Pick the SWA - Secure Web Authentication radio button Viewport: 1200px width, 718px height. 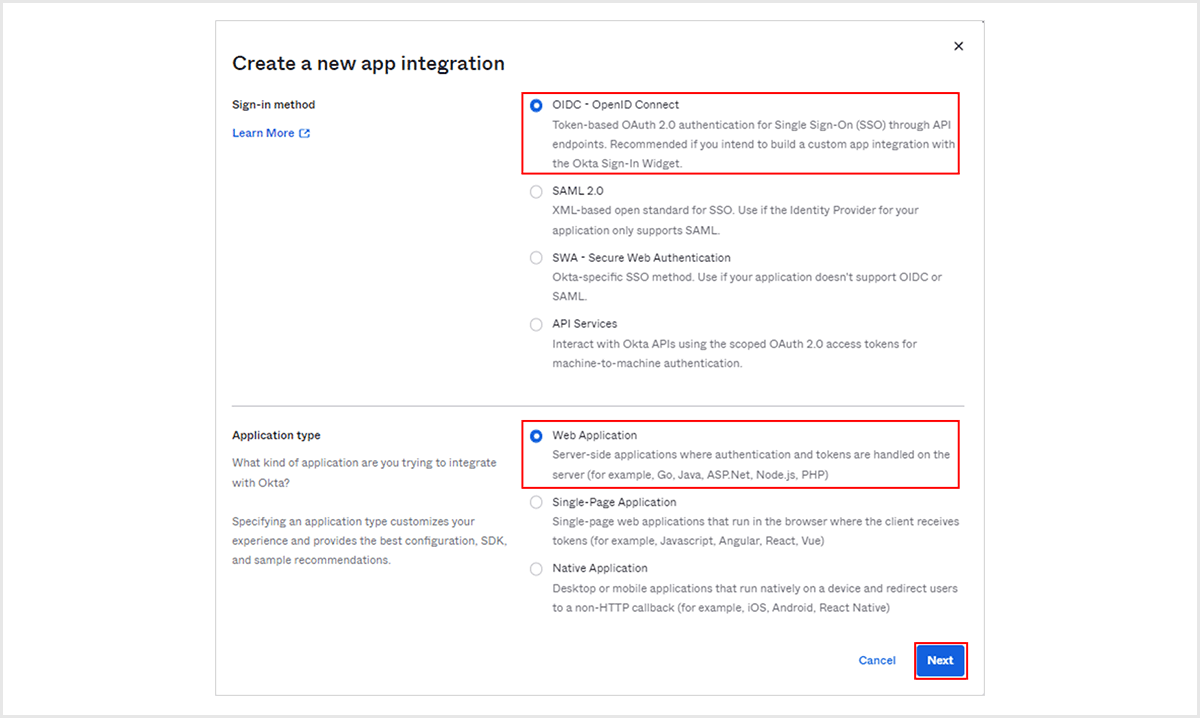click(x=537, y=258)
